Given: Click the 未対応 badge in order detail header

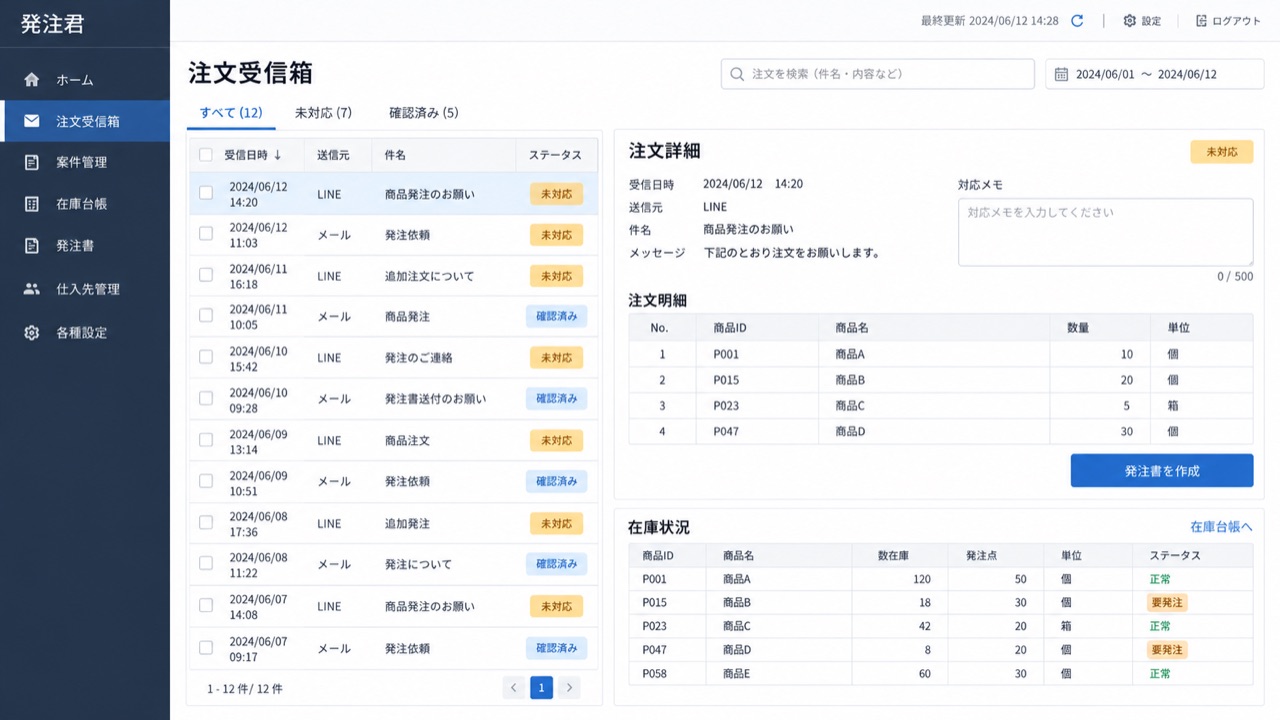Looking at the screenshot, I should click(x=1221, y=152).
